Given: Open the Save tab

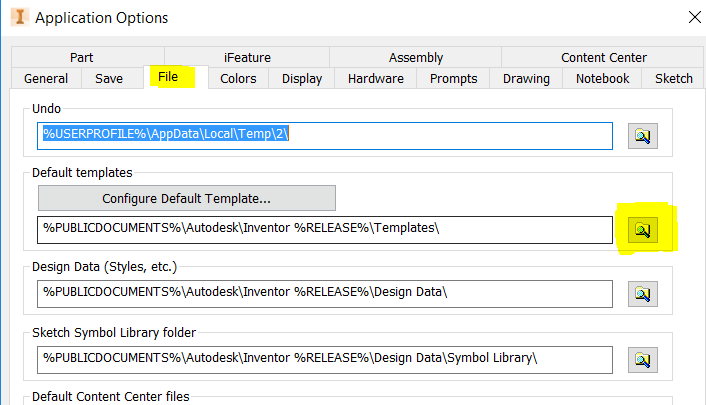Looking at the screenshot, I should (x=110, y=79).
